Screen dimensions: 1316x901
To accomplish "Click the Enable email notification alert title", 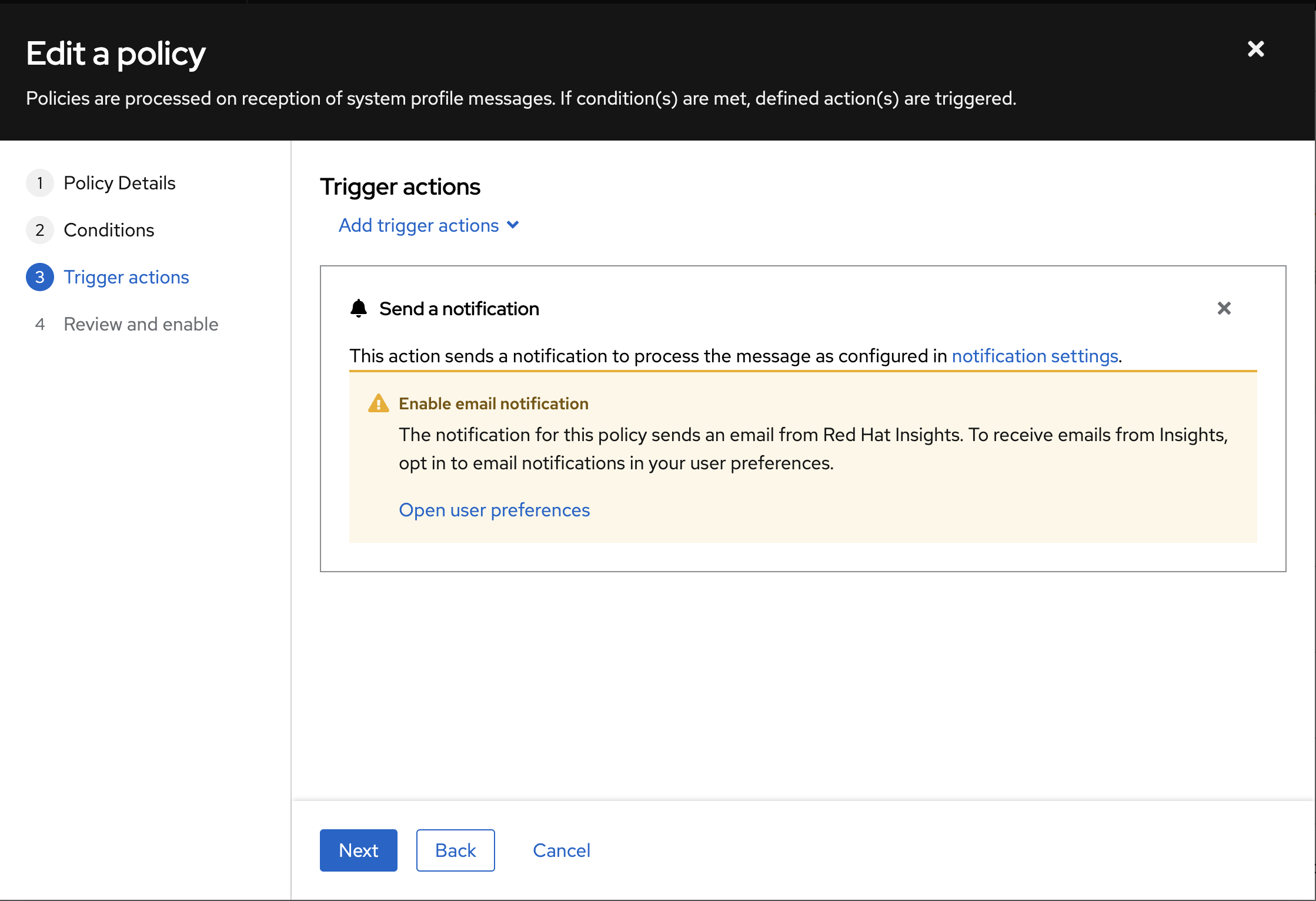I will pyautogui.click(x=493, y=403).
